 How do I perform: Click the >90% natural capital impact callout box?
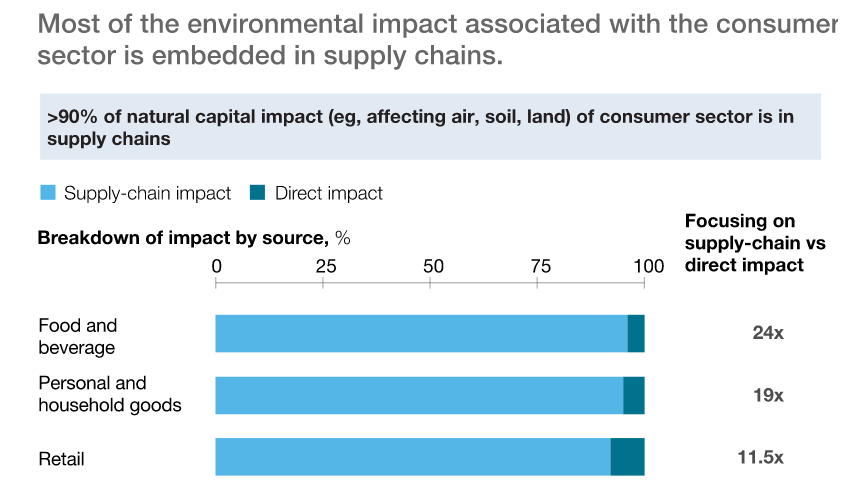[428, 128]
